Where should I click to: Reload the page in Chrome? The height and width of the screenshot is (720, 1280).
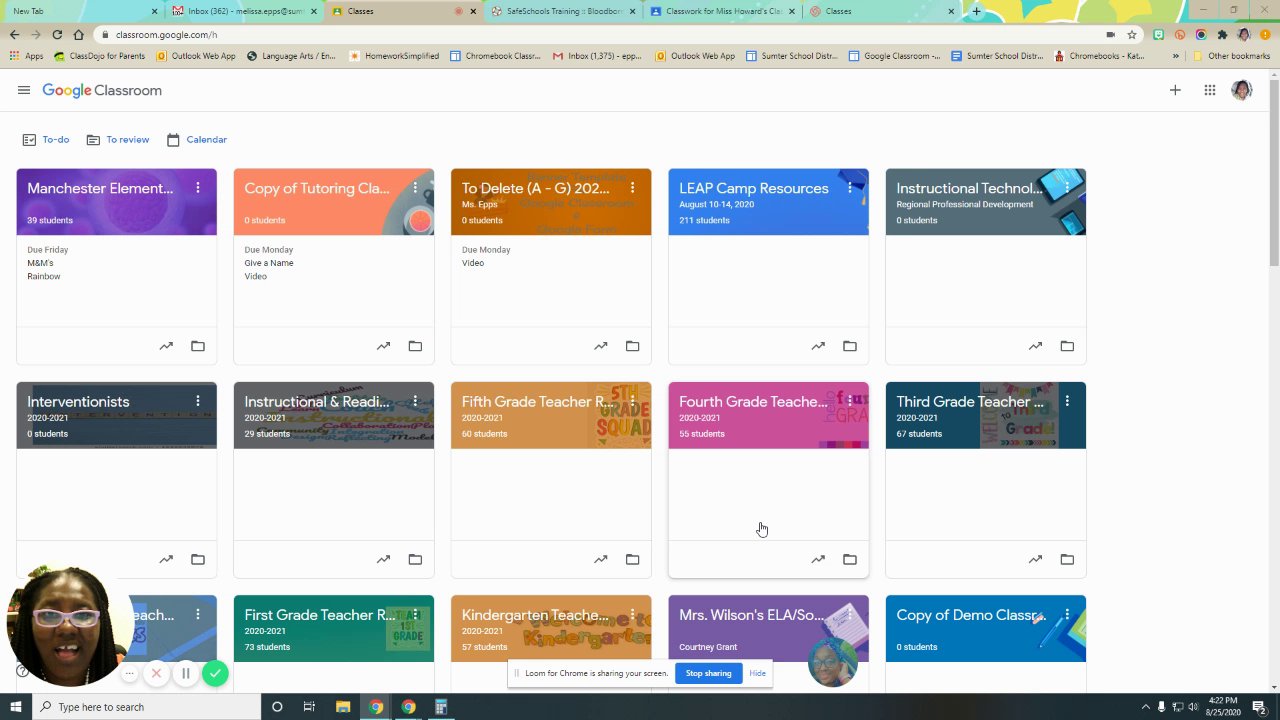point(57,34)
